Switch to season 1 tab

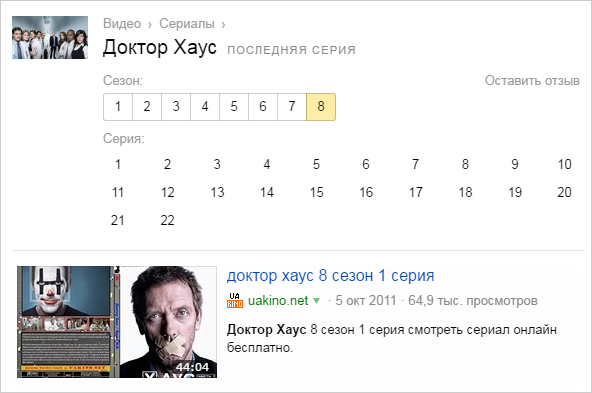118,107
